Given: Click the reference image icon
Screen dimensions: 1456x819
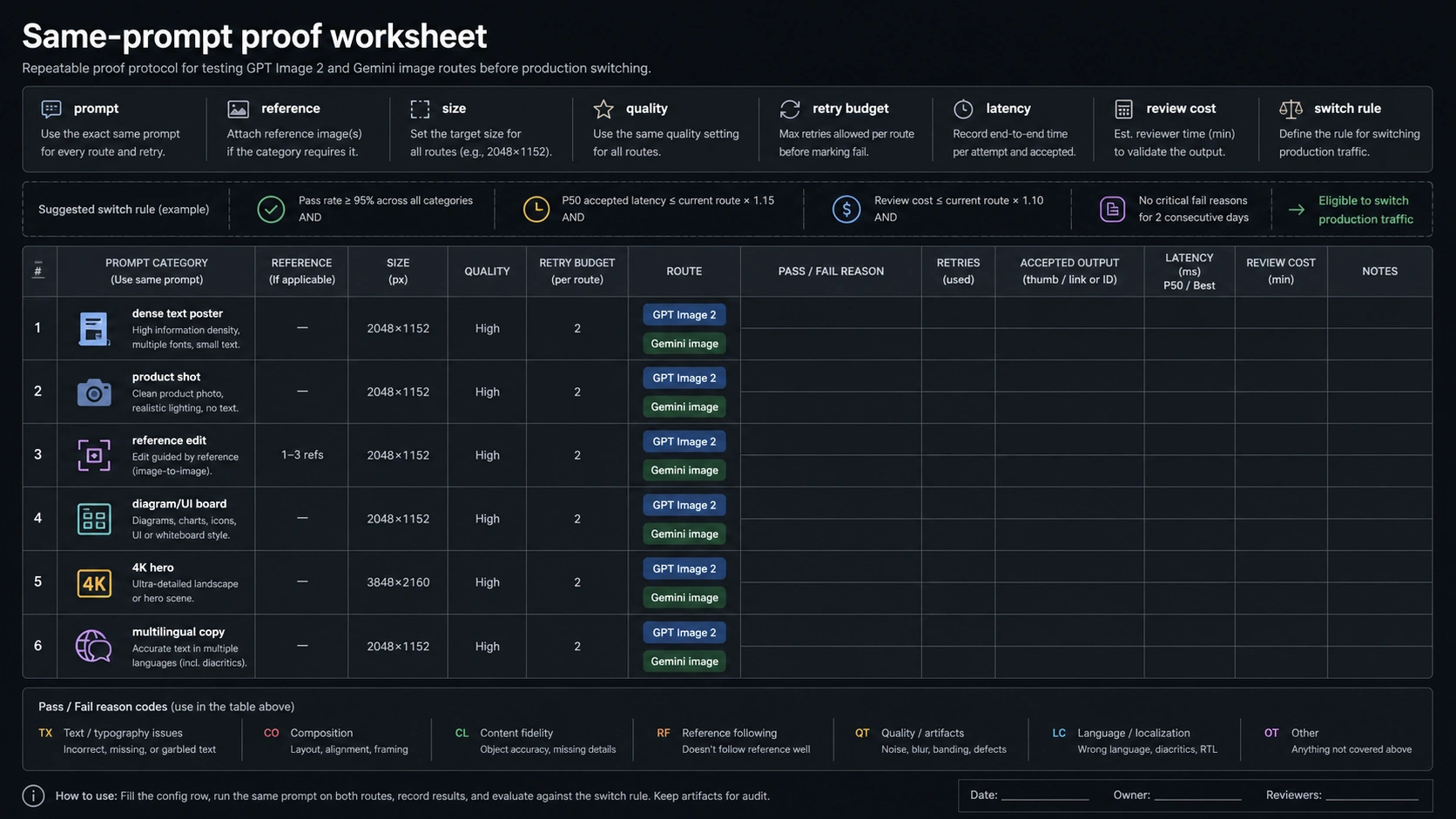Looking at the screenshot, I should (x=238, y=109).
